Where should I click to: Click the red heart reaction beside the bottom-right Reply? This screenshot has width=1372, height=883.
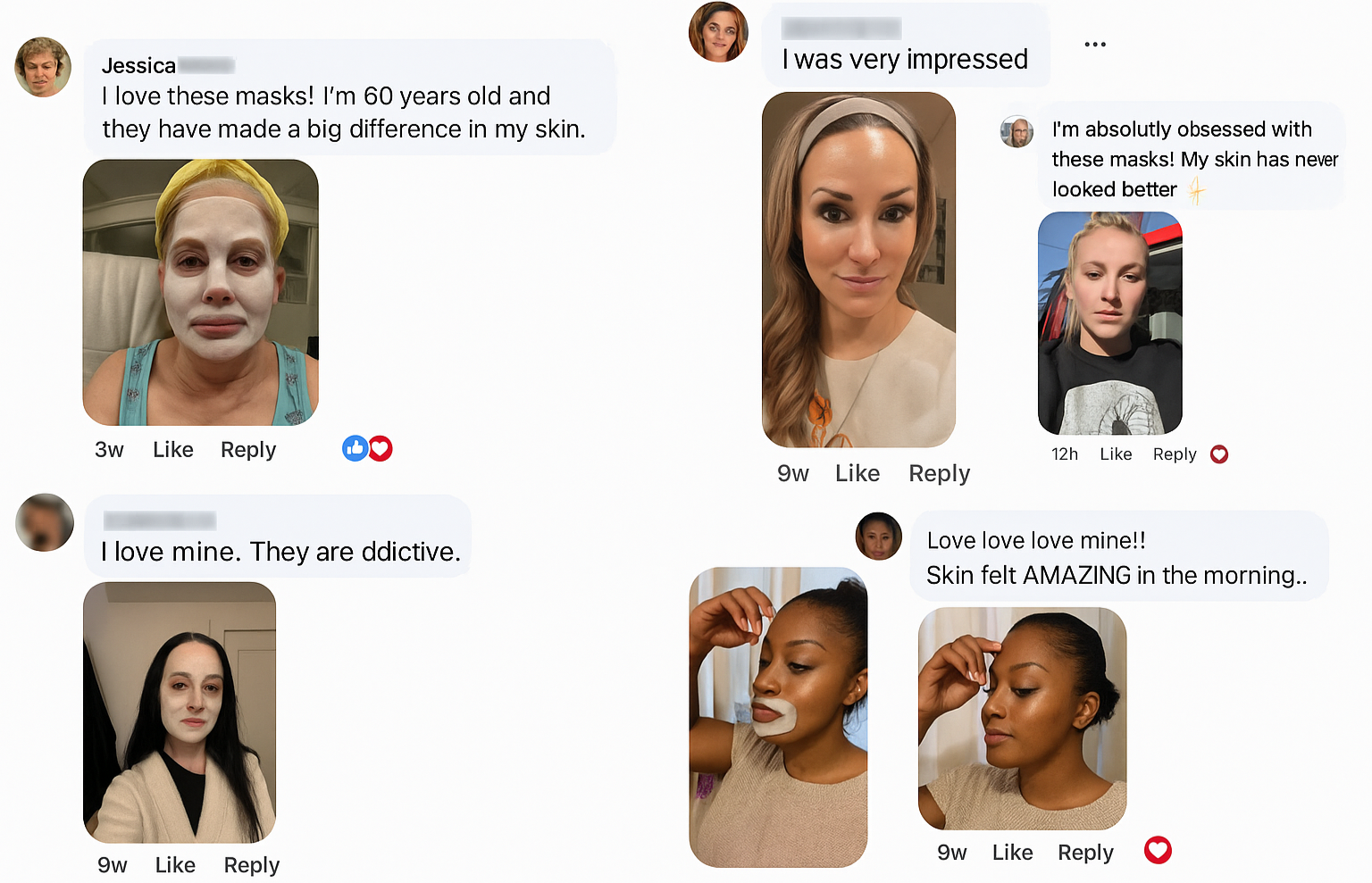coord(1158,850)
